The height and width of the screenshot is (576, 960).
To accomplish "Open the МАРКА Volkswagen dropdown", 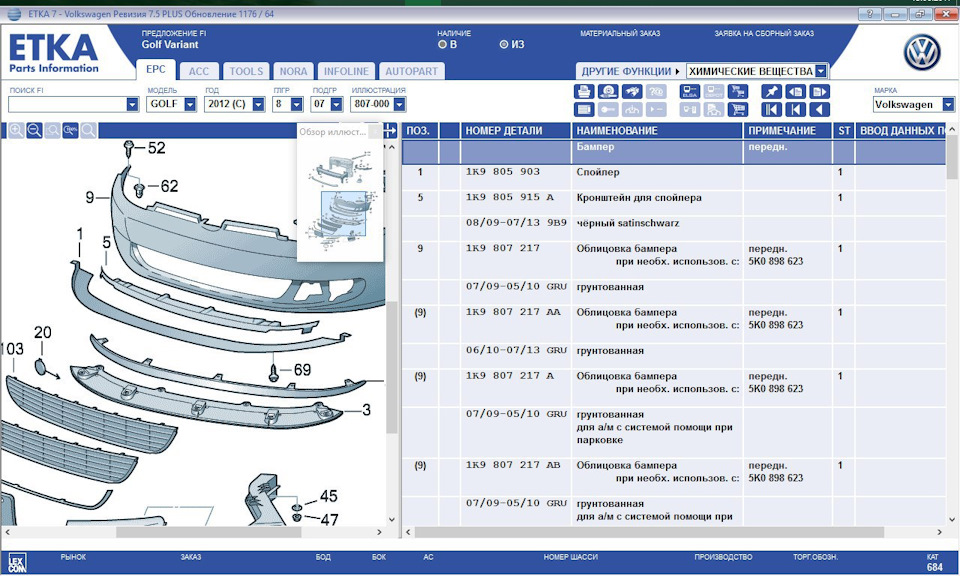I will [948, 105].
